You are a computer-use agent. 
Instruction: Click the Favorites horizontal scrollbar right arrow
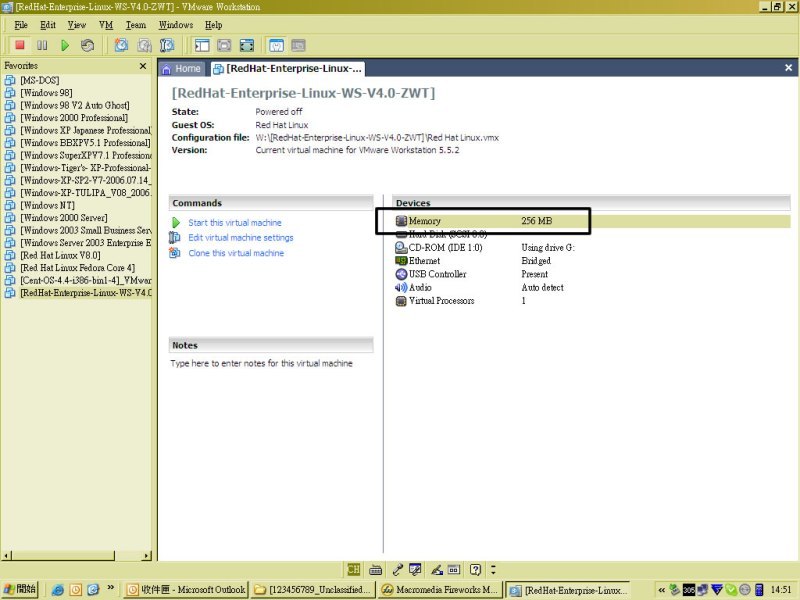click(147, 556)
